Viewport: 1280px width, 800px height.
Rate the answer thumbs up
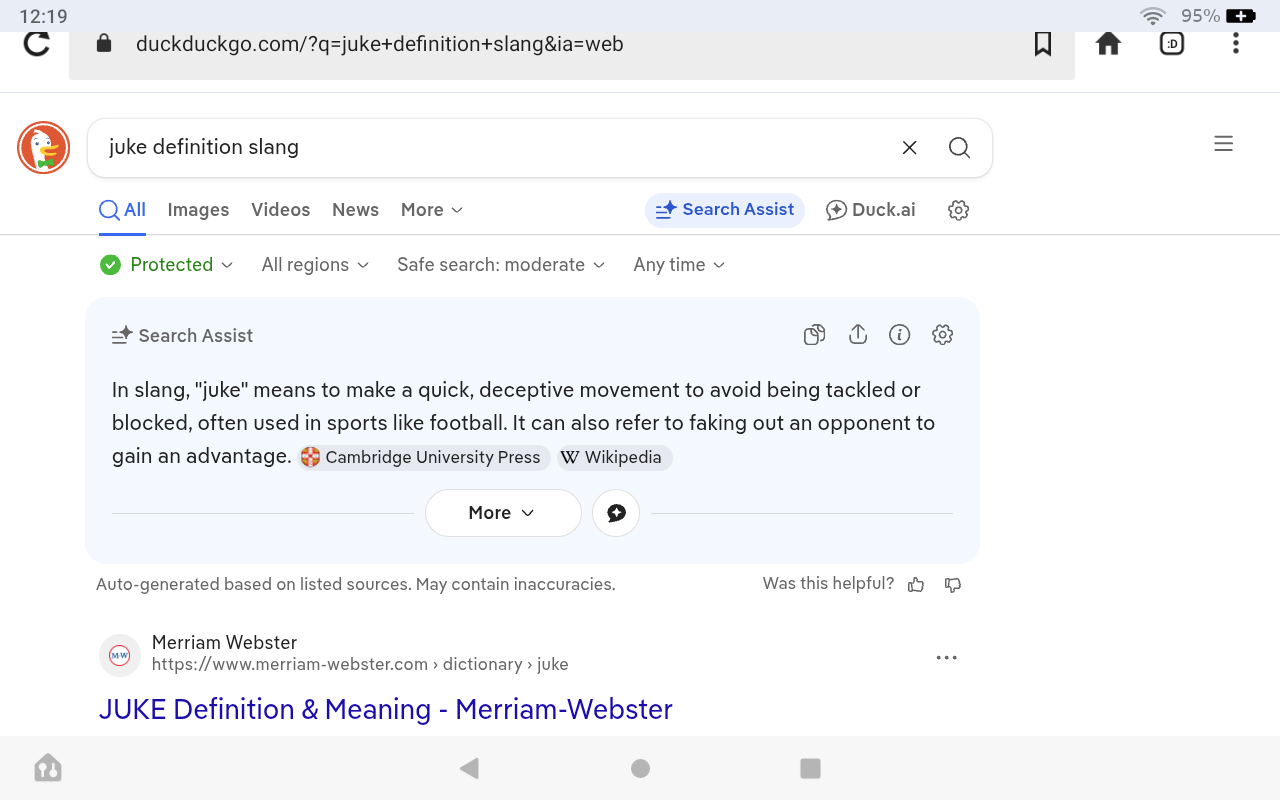pos(916,585)
